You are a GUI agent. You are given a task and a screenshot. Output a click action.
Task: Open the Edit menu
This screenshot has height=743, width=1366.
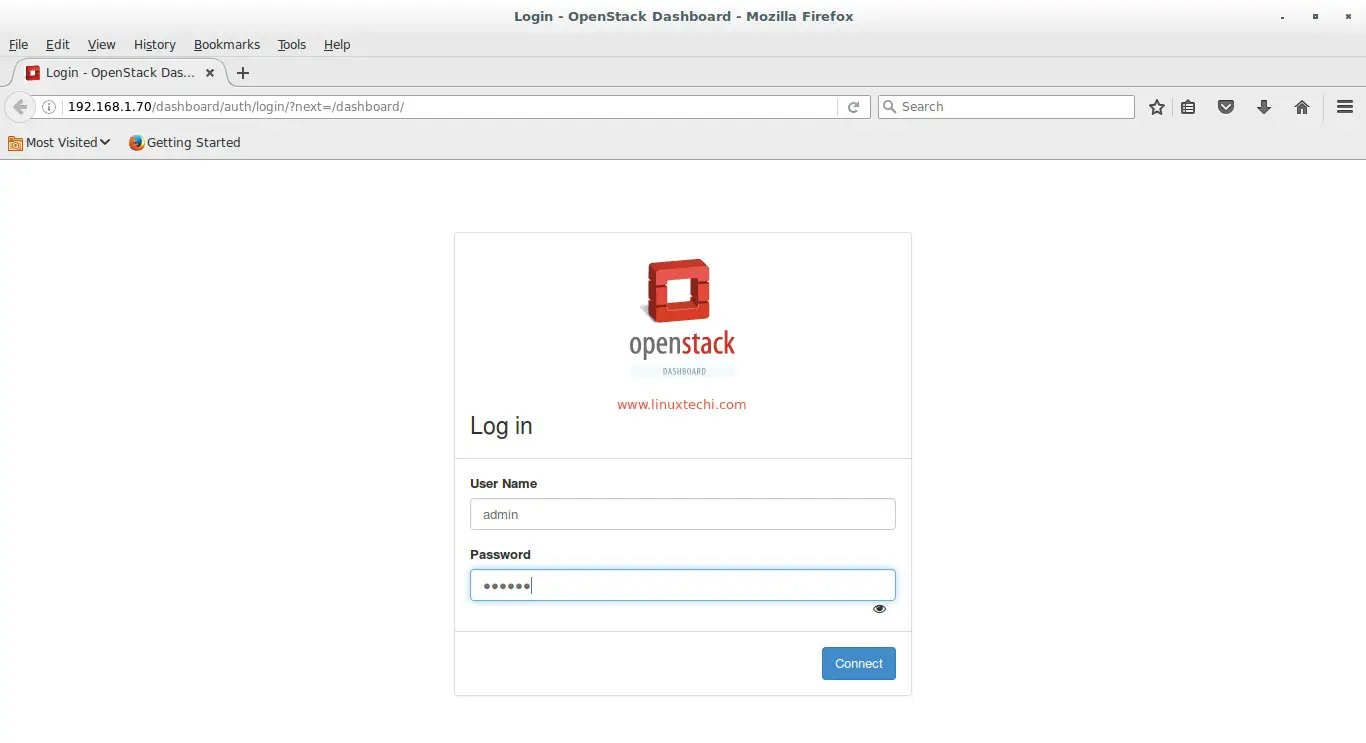tap(58, 45)
